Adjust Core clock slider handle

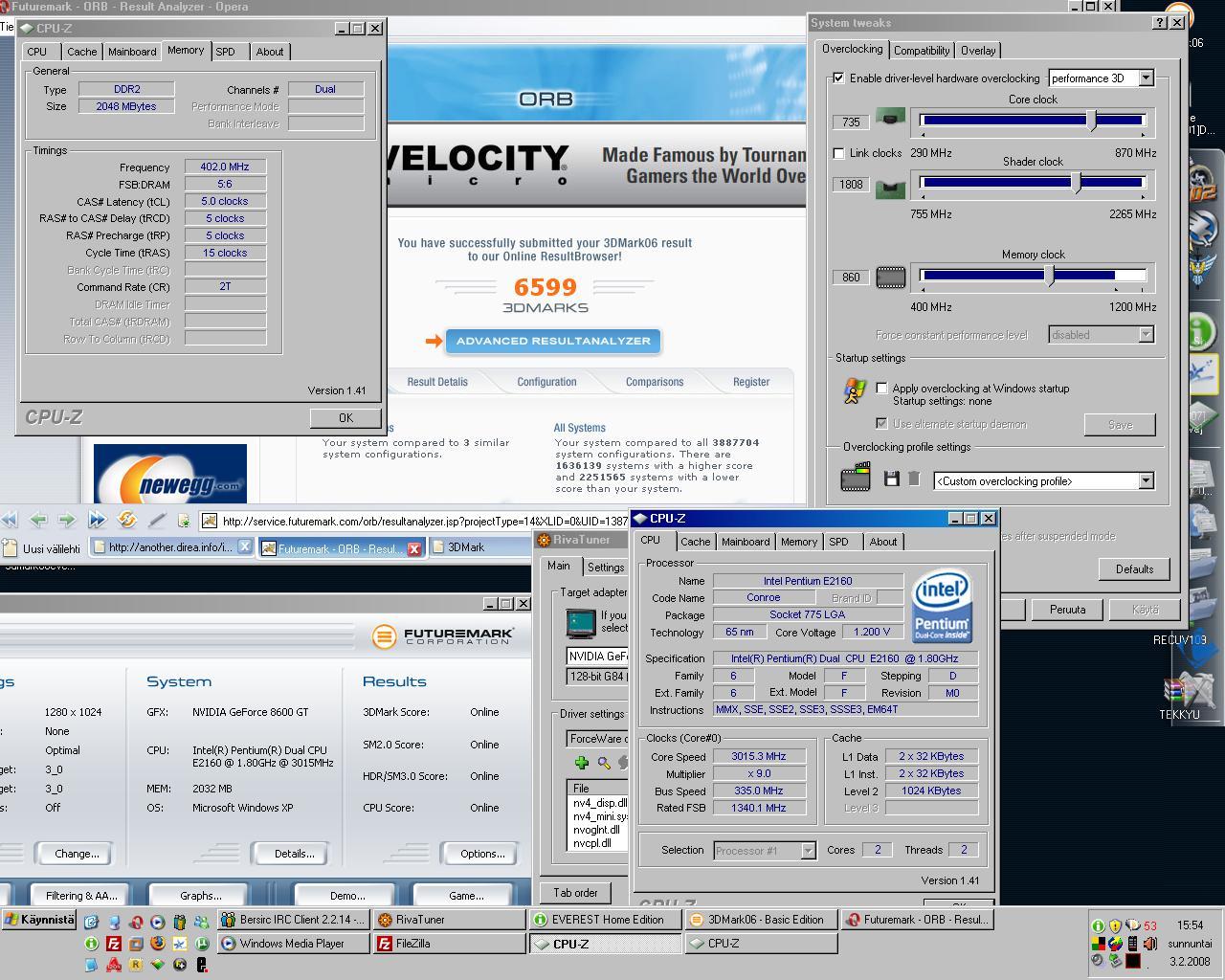[x=1092, y=120]
